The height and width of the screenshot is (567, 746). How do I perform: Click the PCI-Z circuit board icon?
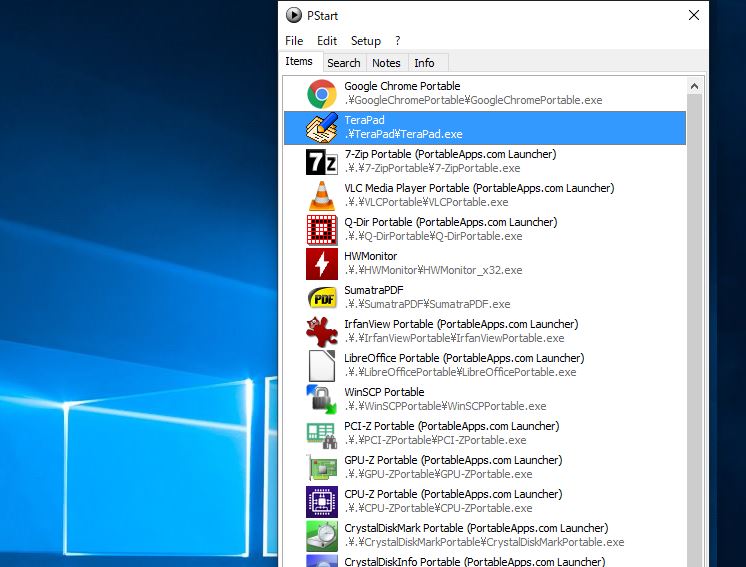pyautogui.click(x=322, y=434)
